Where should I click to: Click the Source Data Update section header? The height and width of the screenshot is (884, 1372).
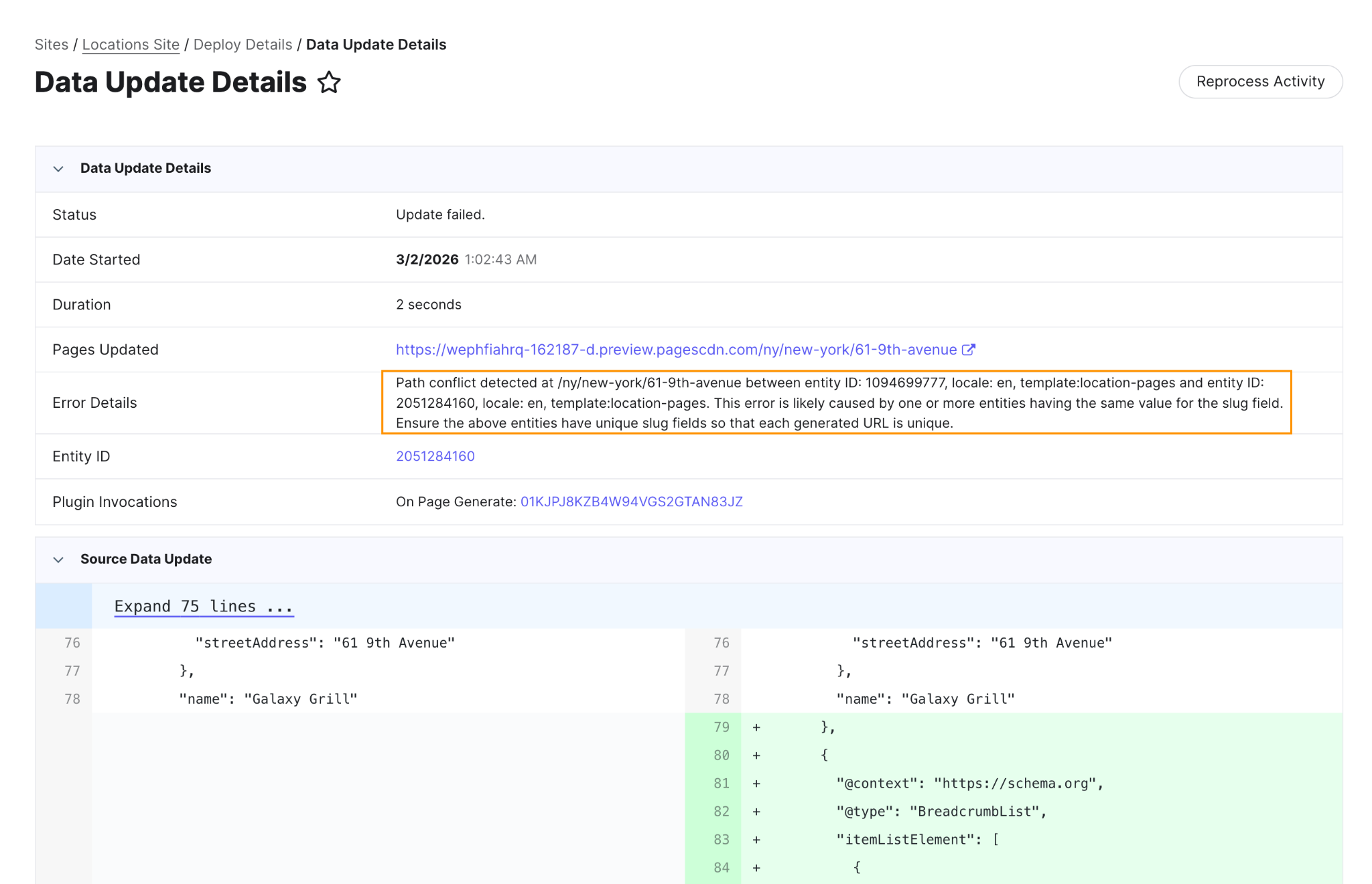point(146,559)
